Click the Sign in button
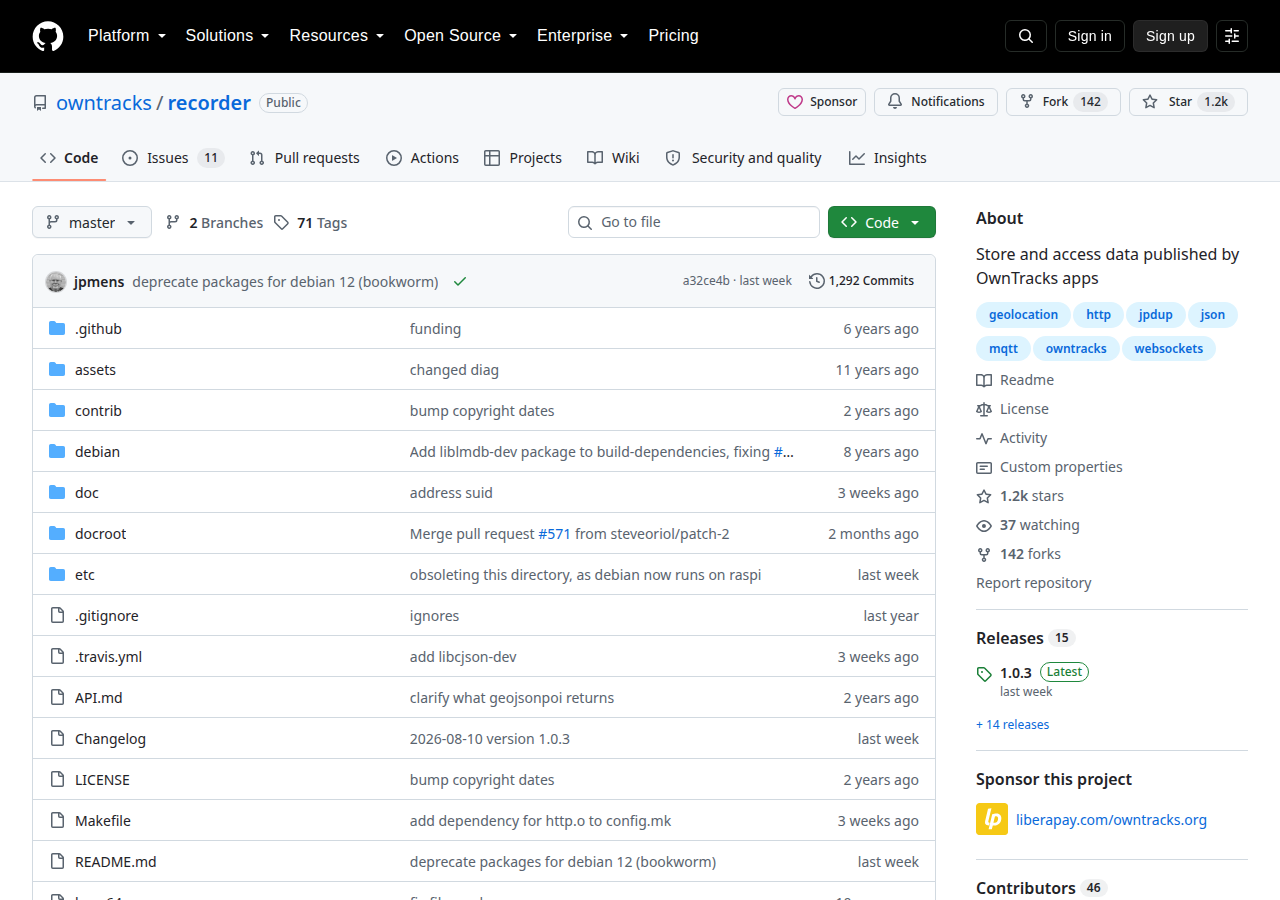 click(x=1089, y=36)
